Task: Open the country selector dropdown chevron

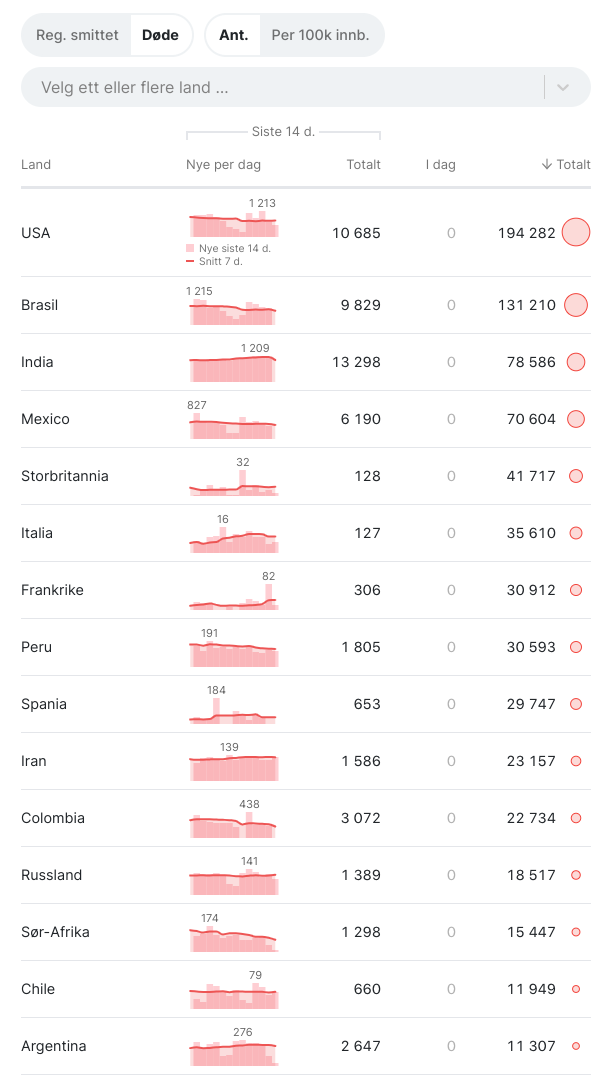Action: 563,87
